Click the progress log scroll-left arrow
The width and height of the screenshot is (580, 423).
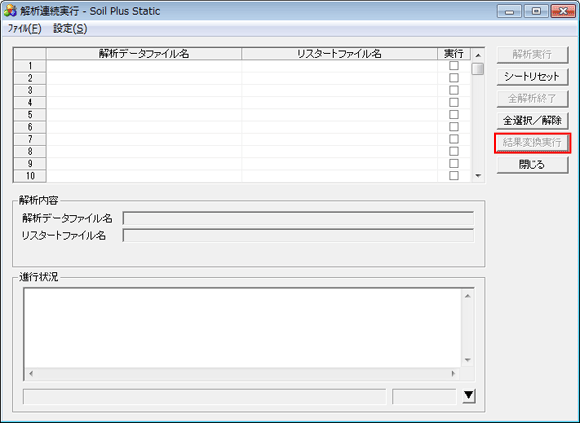coord(31,373)
